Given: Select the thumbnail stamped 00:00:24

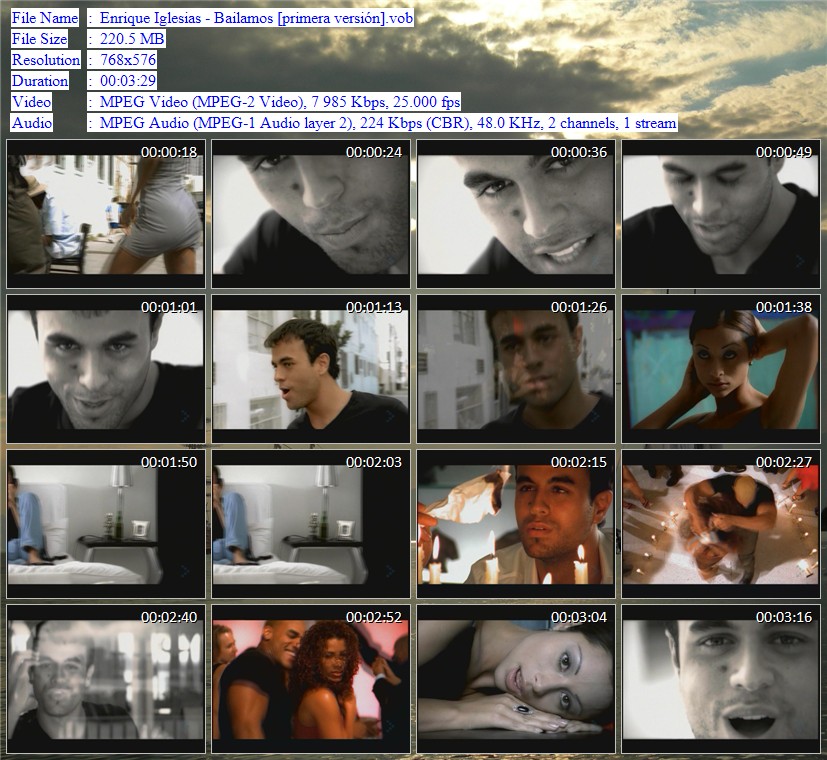Looking at the screenshot, I should click(x=311, y=214).
